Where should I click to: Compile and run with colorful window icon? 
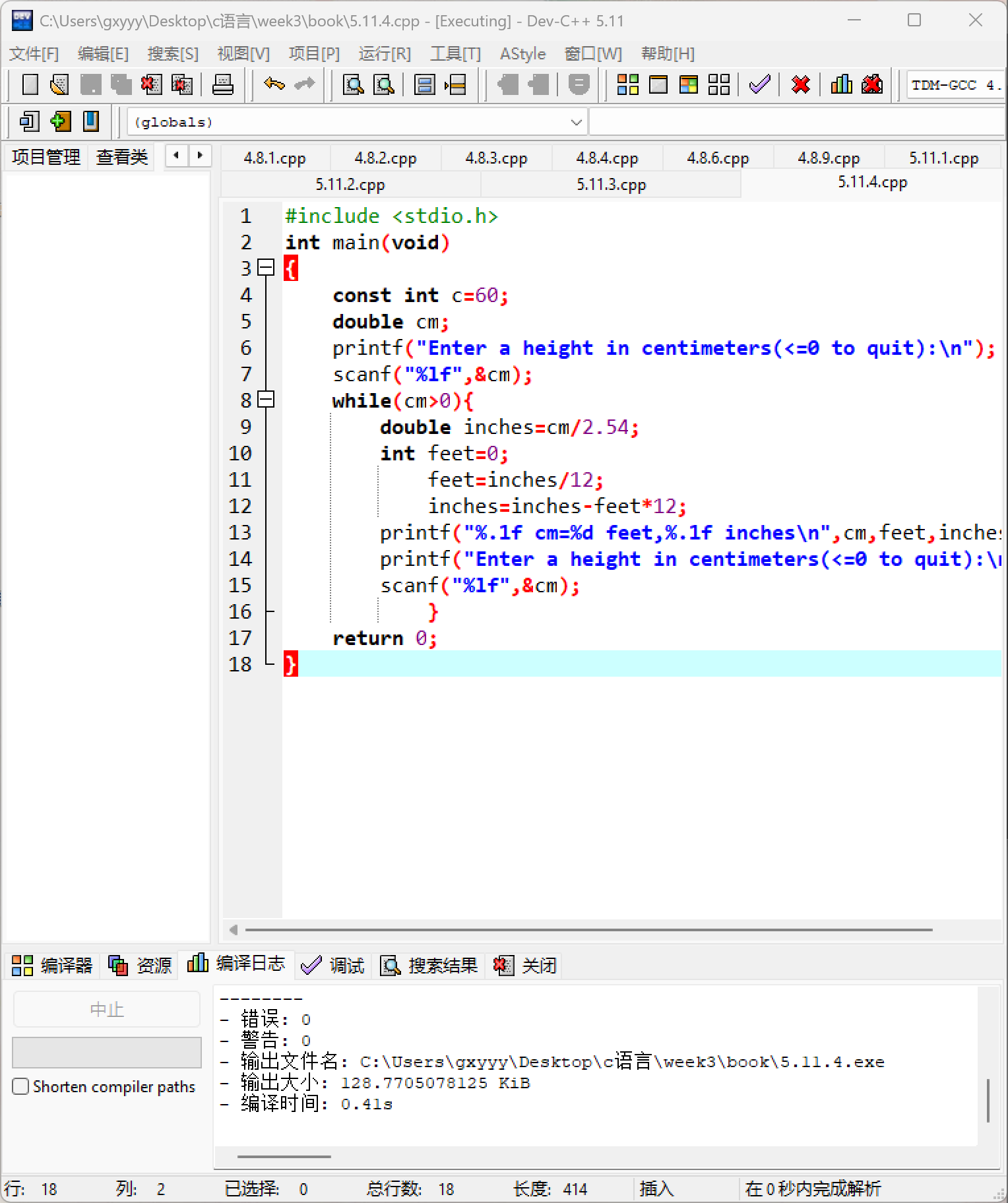click(x=689, y=84)
